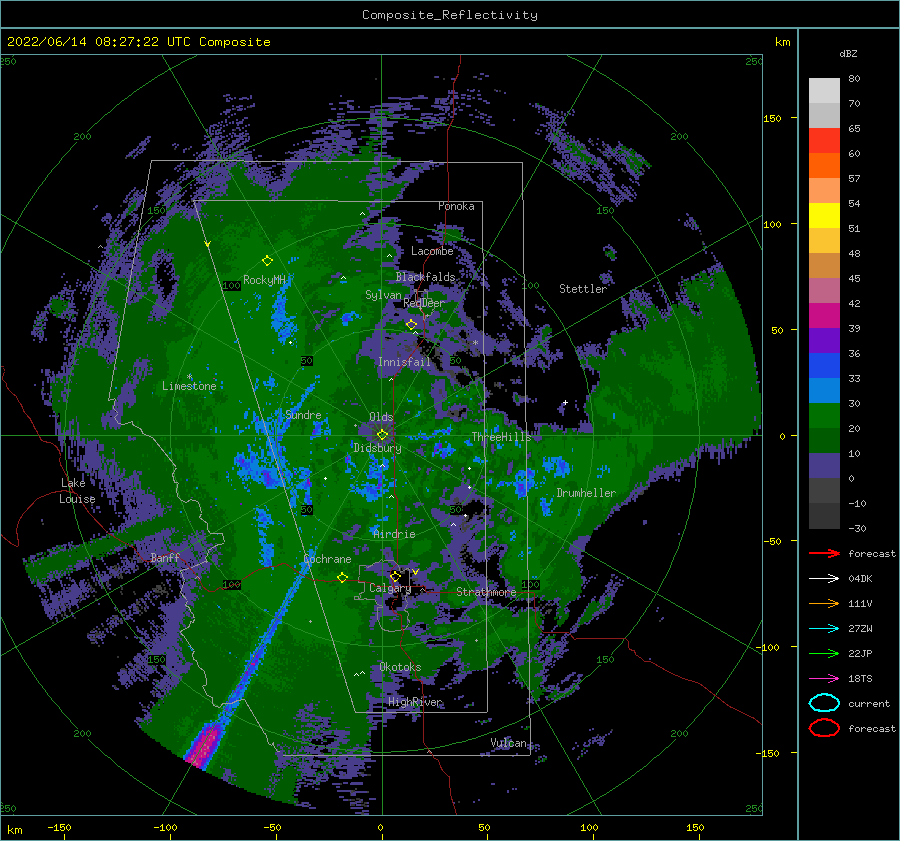Image resolution: width=900 pixels, height=841 pixels.
Task: Click the RedDeer city label
Action: [x=424, y=303]
